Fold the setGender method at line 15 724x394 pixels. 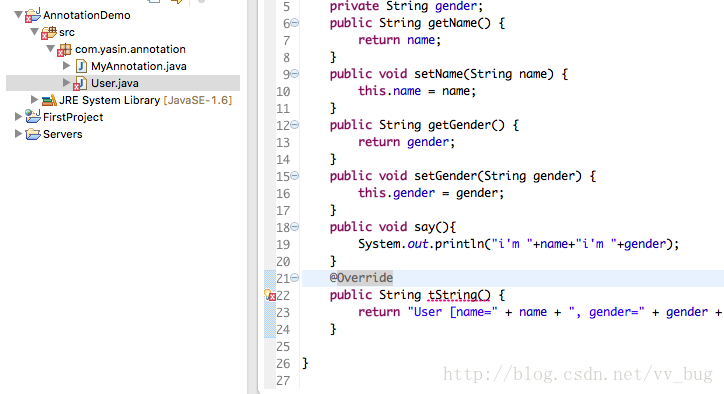295,176
